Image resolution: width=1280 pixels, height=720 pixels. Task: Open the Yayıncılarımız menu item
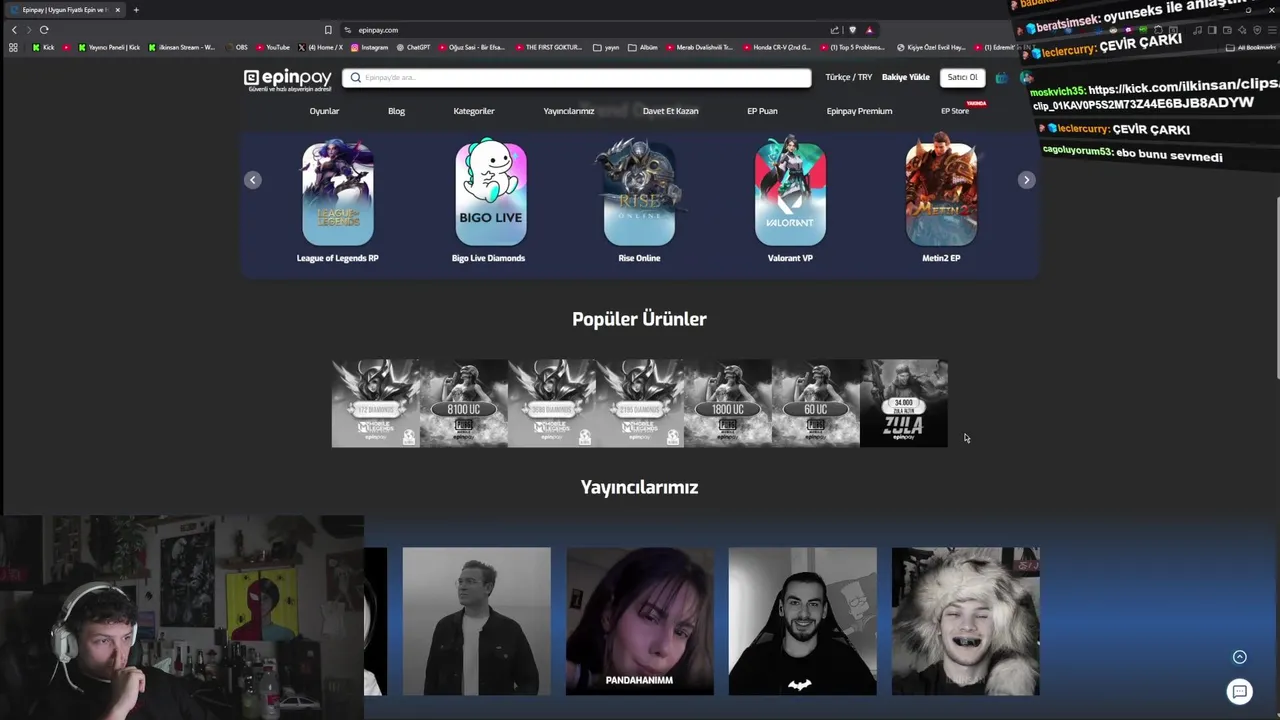point(569,111)
